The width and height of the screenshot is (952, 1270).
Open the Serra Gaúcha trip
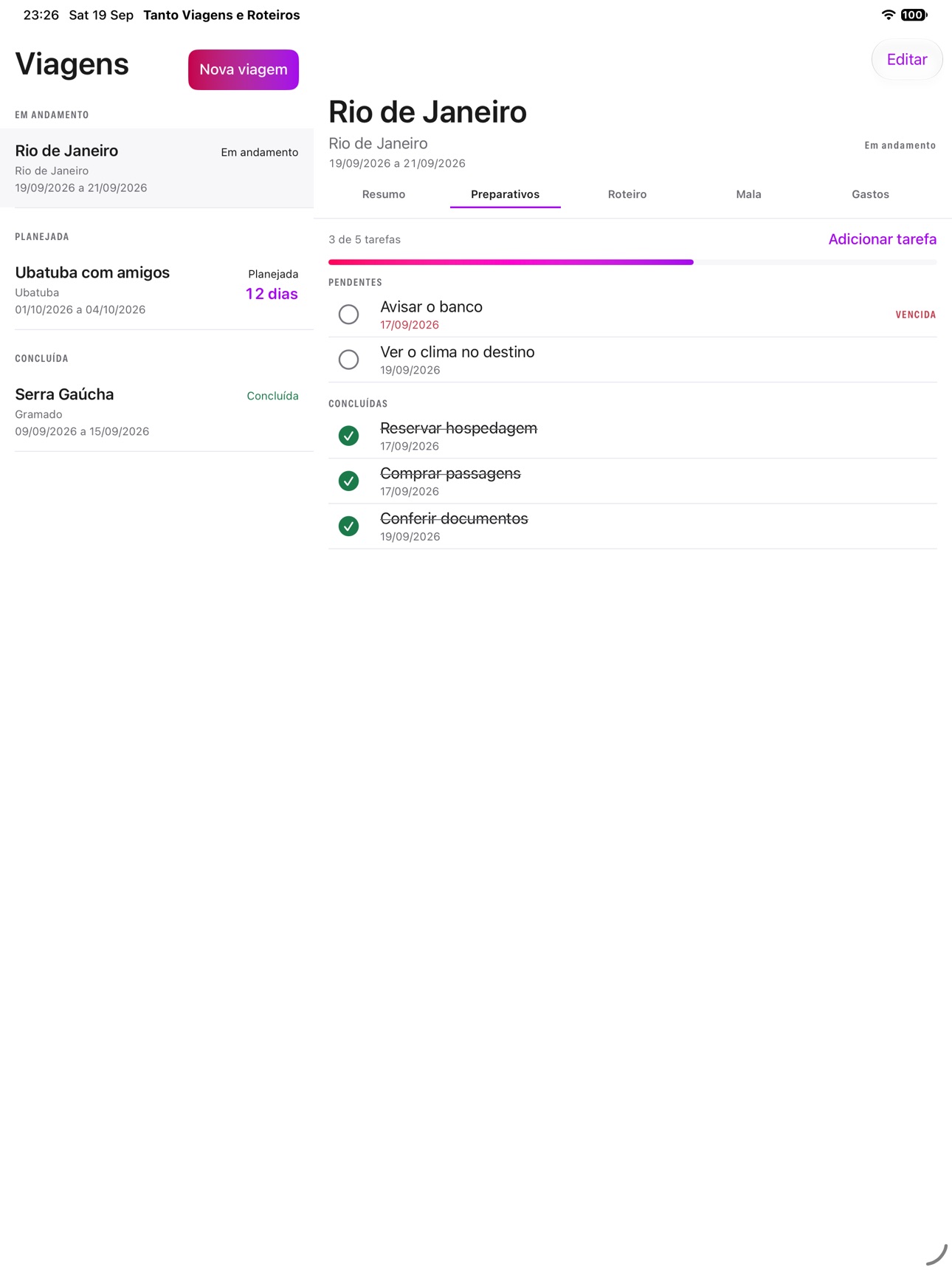tap(156, 412)
